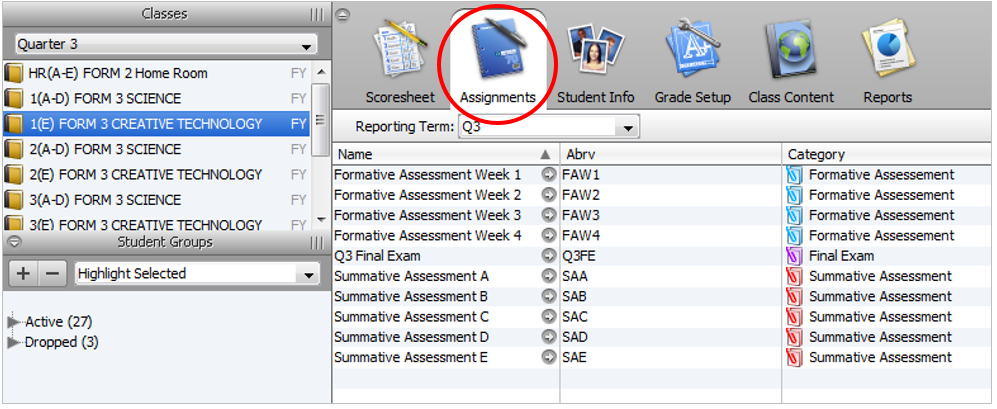Remove student group with minus button

(x=53, y=274)
